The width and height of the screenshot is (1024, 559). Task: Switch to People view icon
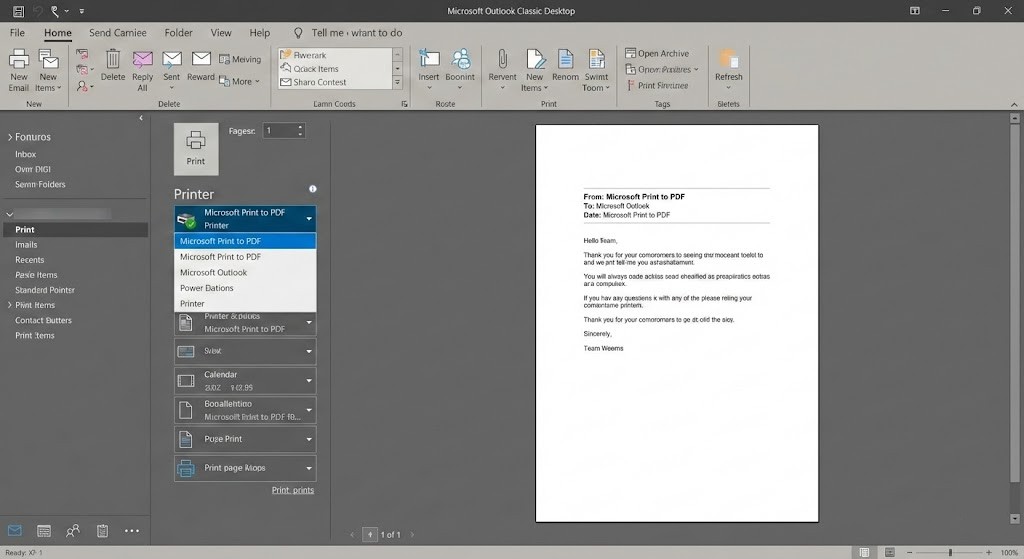[x=73, y=531]
